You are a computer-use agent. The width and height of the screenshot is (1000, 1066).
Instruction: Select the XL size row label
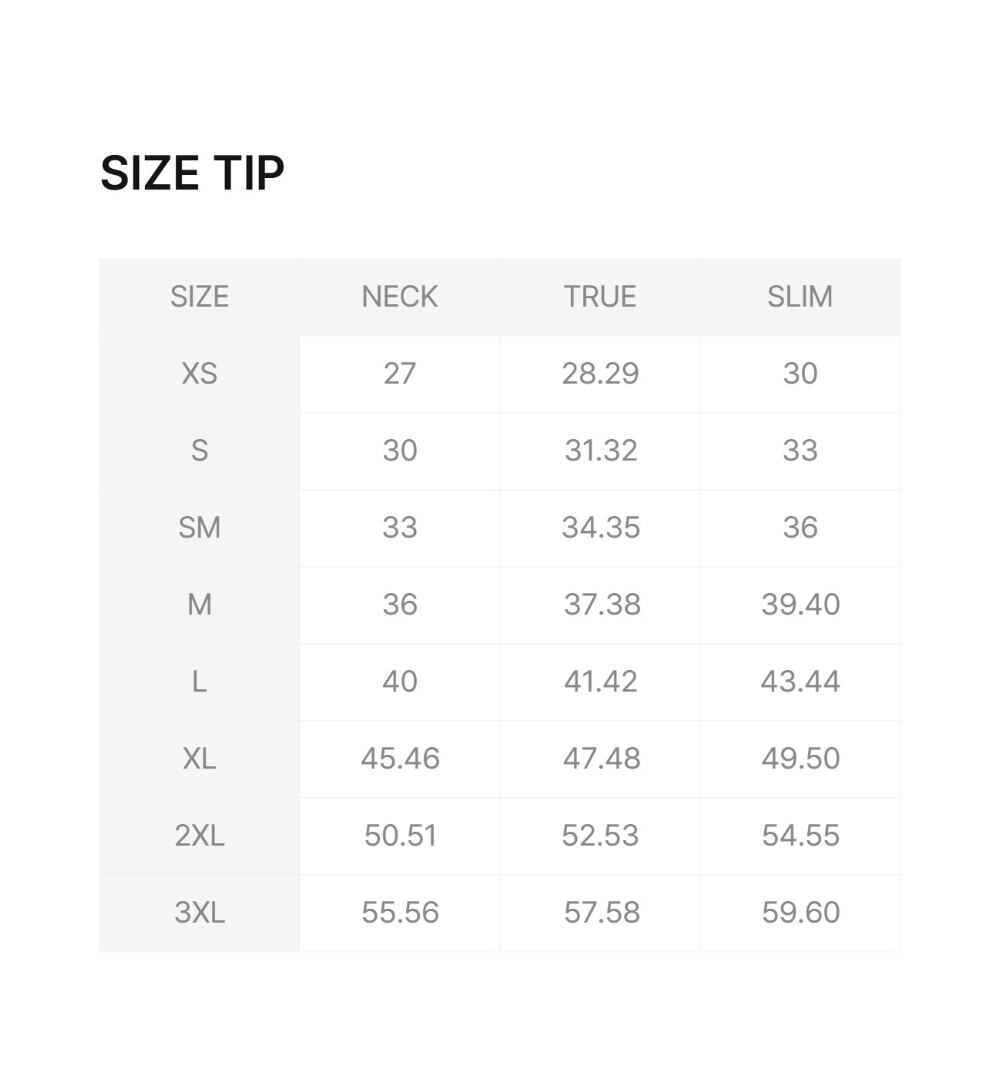[199, 759]
